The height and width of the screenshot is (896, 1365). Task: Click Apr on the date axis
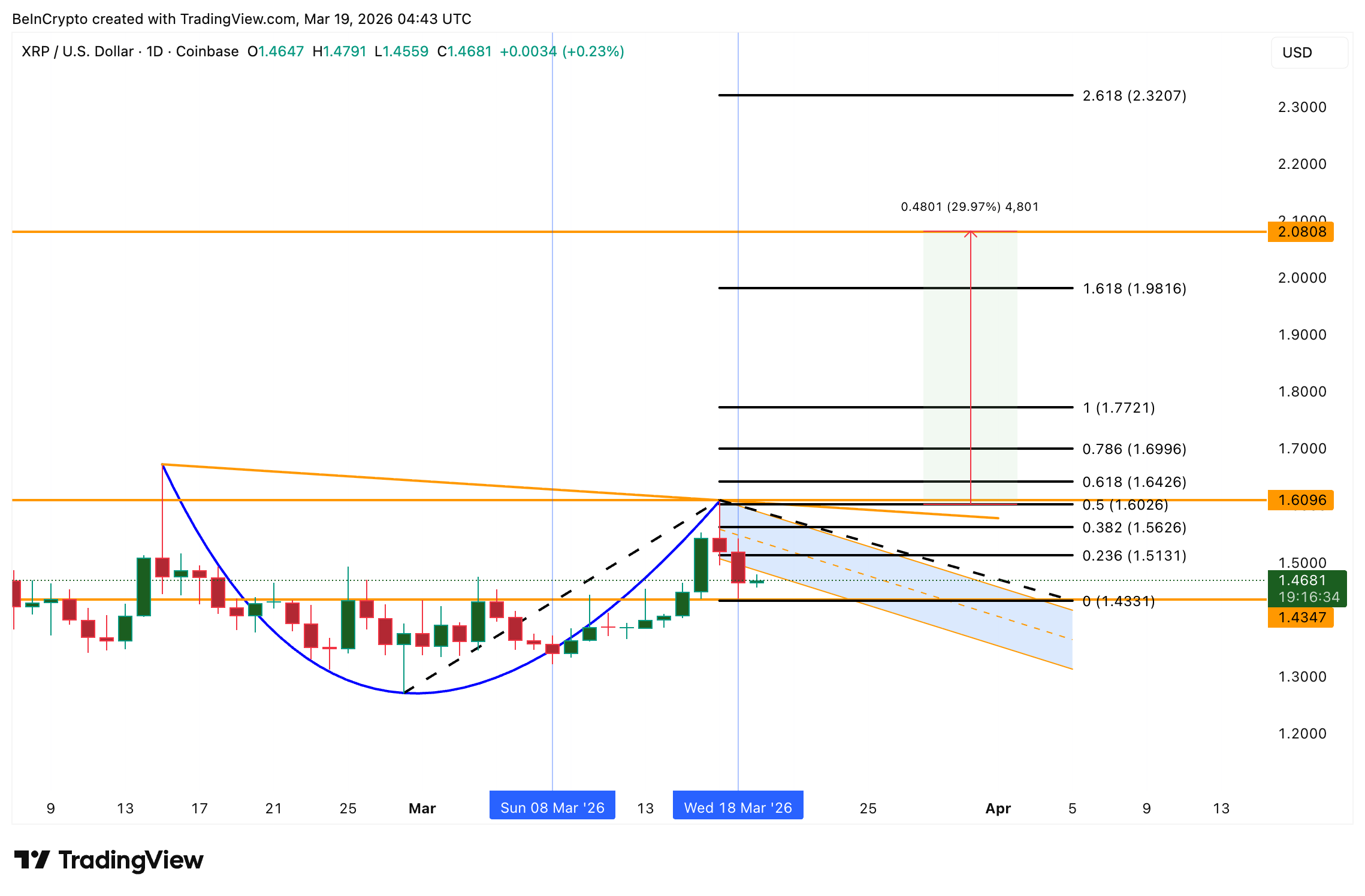click(998, 808)
